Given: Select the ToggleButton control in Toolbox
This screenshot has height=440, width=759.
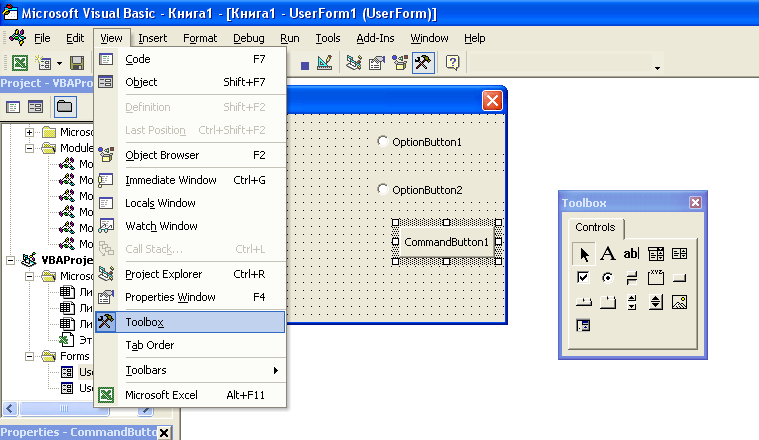Looking at the screenshot, I should [x=631, y=278].
